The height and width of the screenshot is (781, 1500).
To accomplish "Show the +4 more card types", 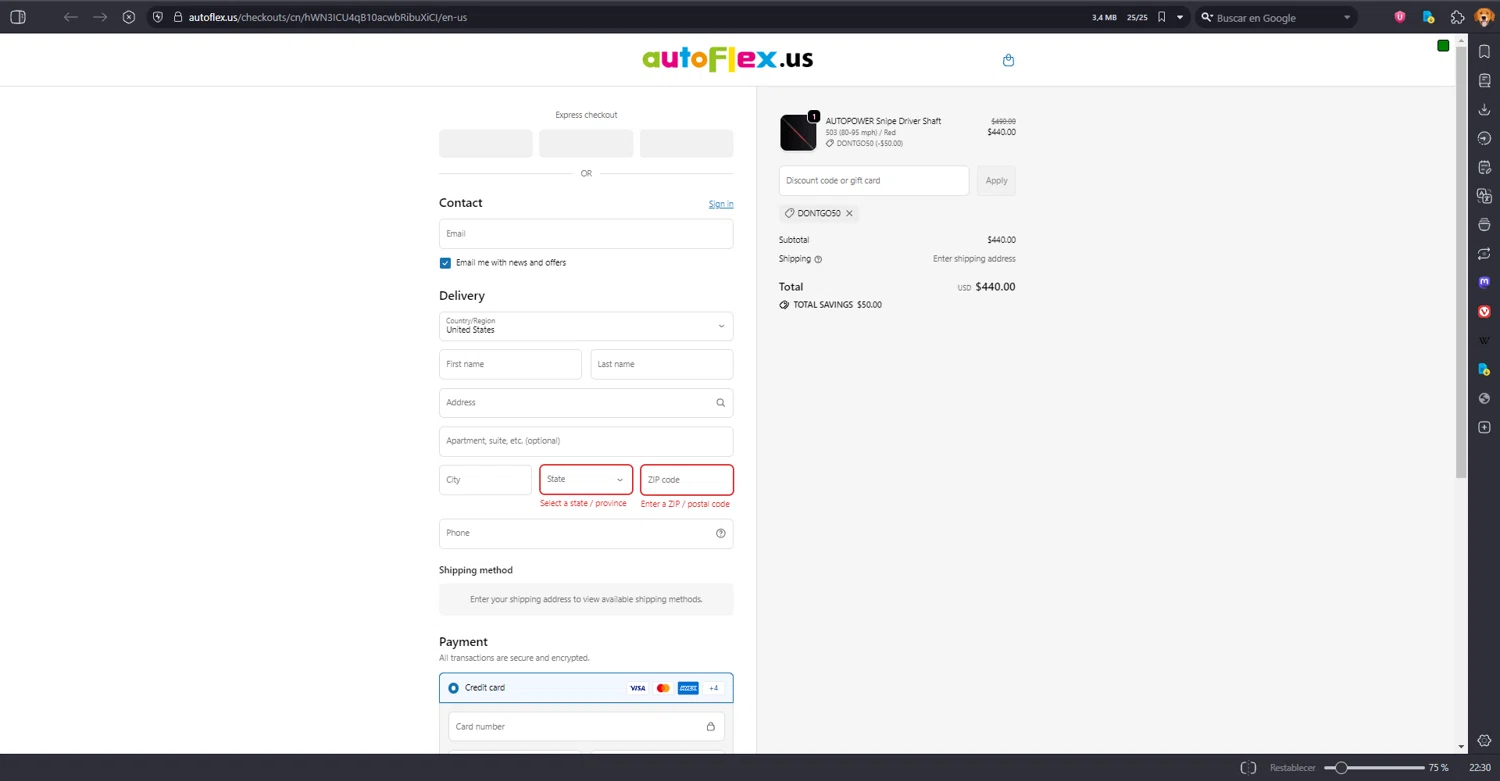I will [x=713, y=688].
